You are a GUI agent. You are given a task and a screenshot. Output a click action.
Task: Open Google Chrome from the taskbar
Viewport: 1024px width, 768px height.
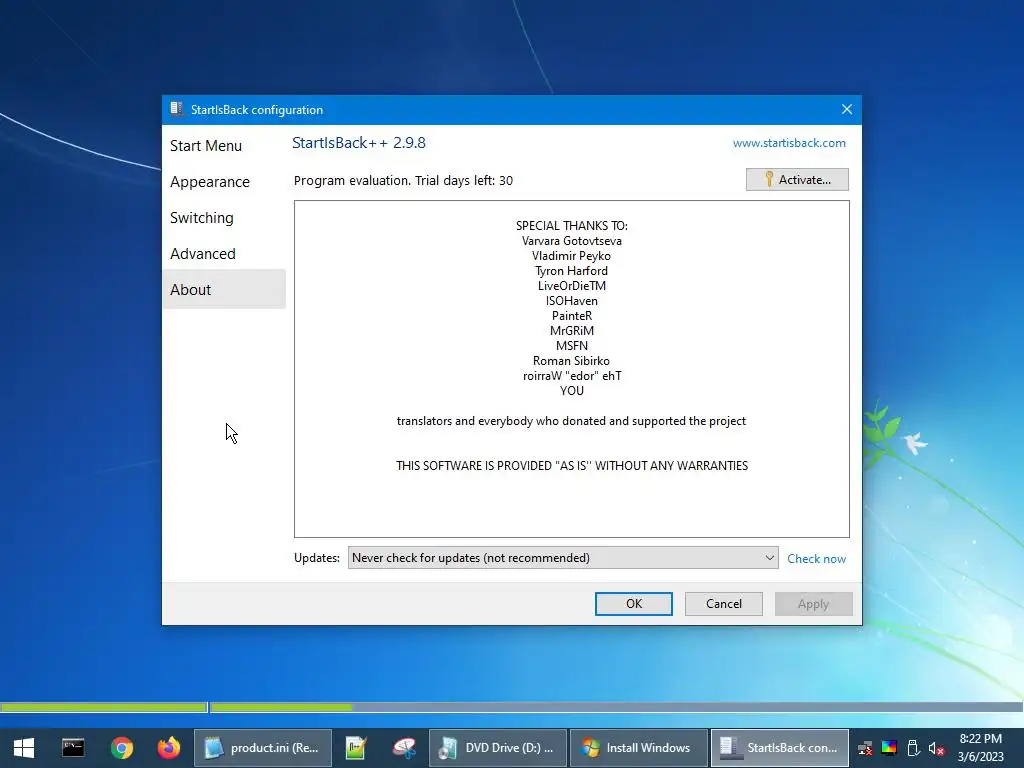121,748
